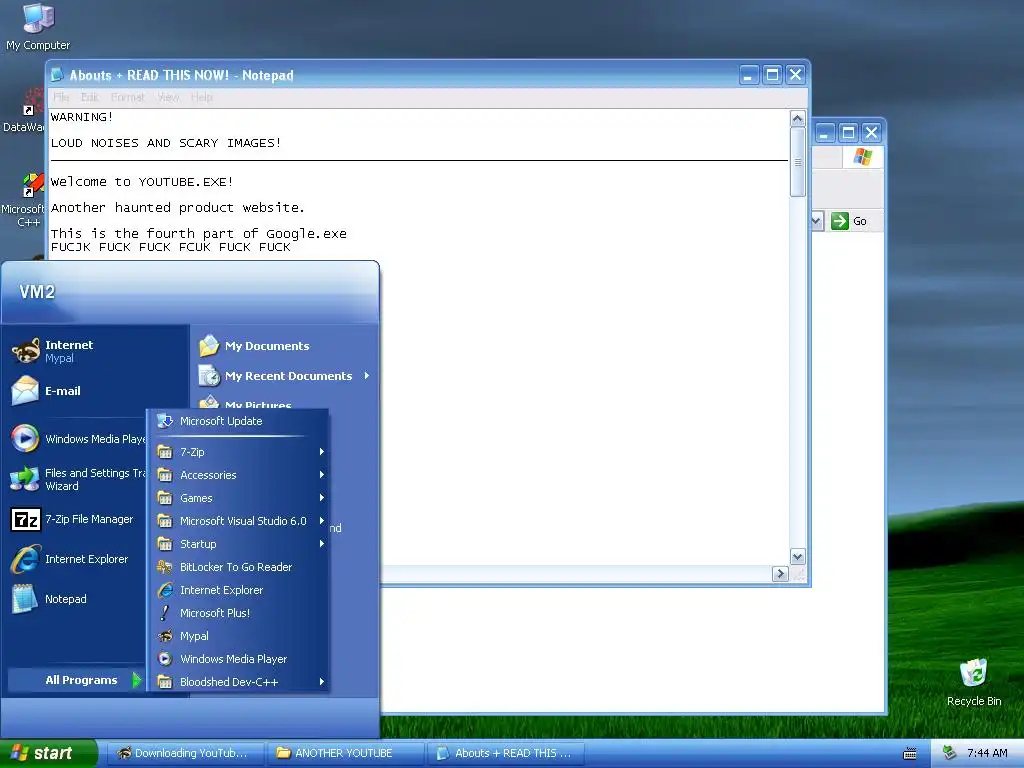The height and width of the screenshot is (768, 1024).
Task: Click the "Another haunted product website." line
Action: (x=178, y=208)
